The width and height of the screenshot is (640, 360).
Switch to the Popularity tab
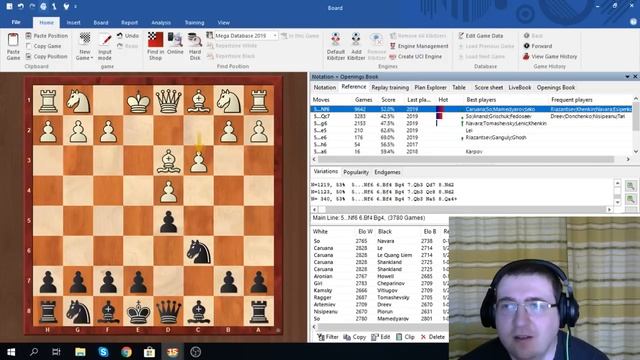(356, 172)
